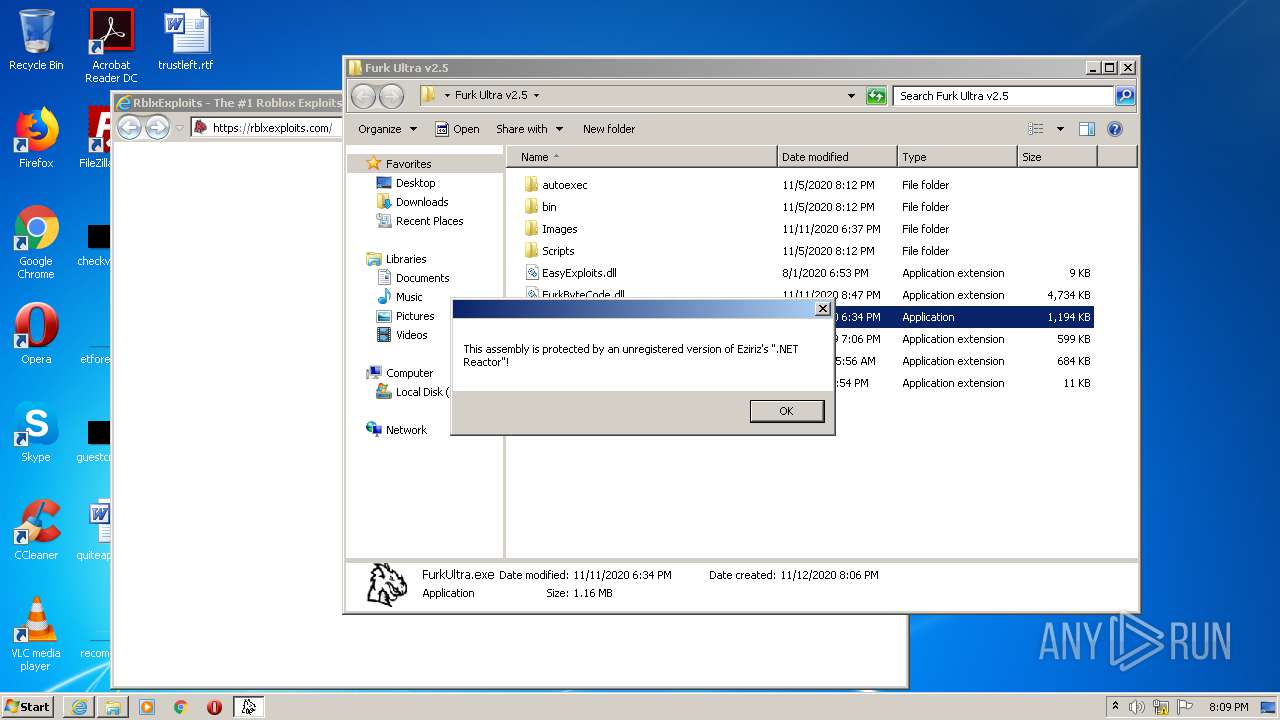1280x720 pixels.
Task: Sort files by Name column
Action: point(642,157)
